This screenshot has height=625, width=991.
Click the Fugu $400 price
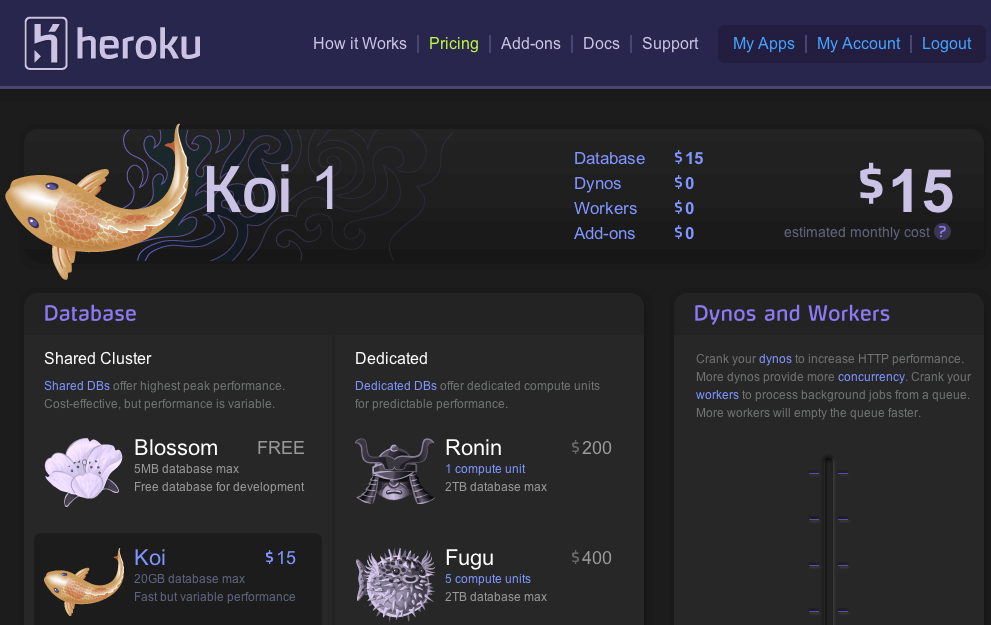coord(591,558)
